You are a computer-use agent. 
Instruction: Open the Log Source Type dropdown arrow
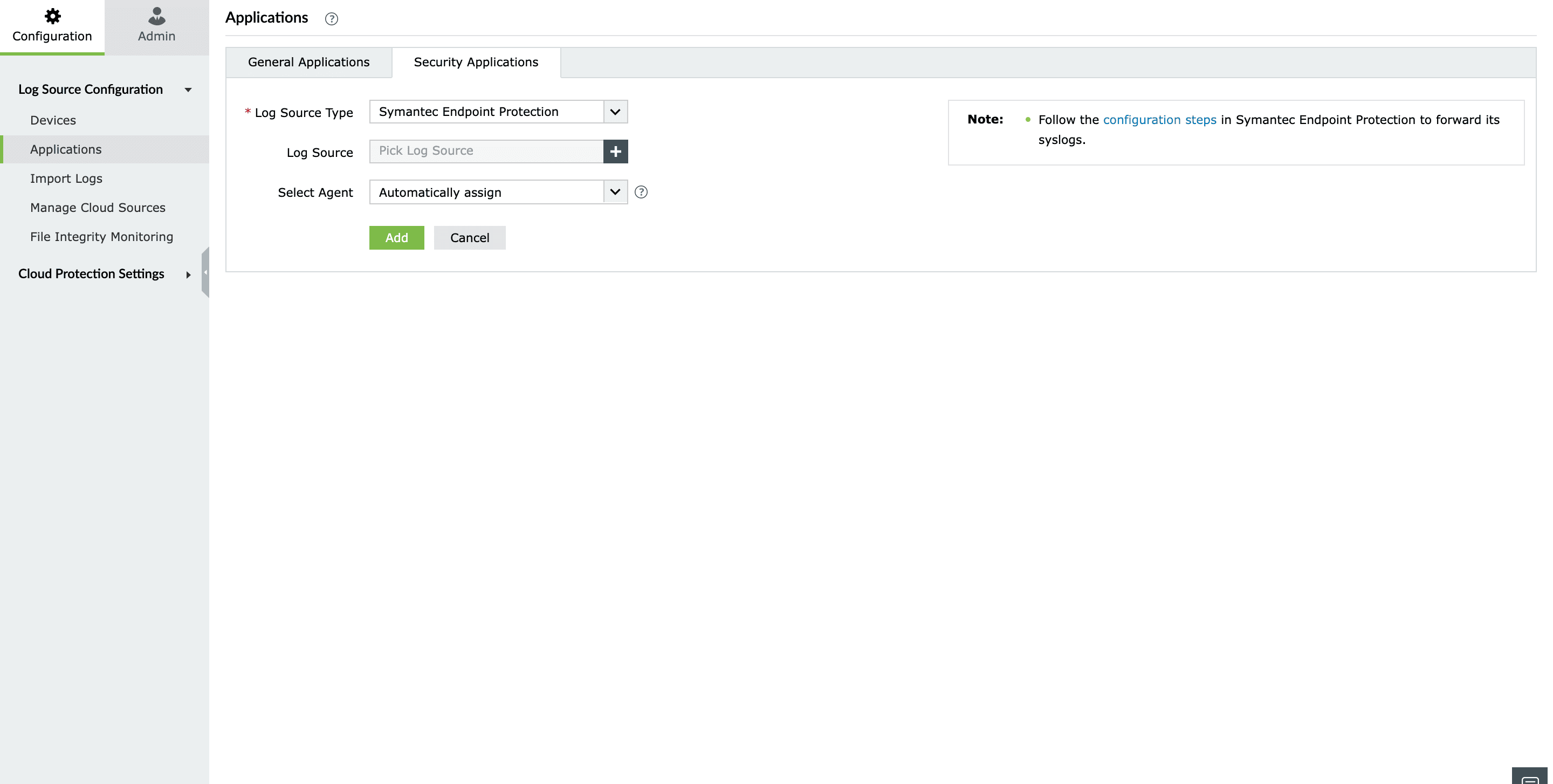pyautogui.click(x=615, y=112)
